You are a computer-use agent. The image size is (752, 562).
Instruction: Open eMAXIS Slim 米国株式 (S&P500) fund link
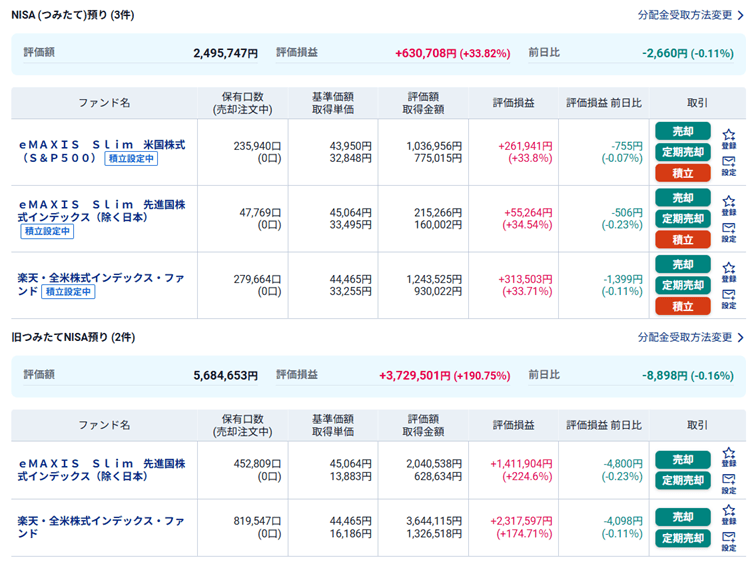102,151
